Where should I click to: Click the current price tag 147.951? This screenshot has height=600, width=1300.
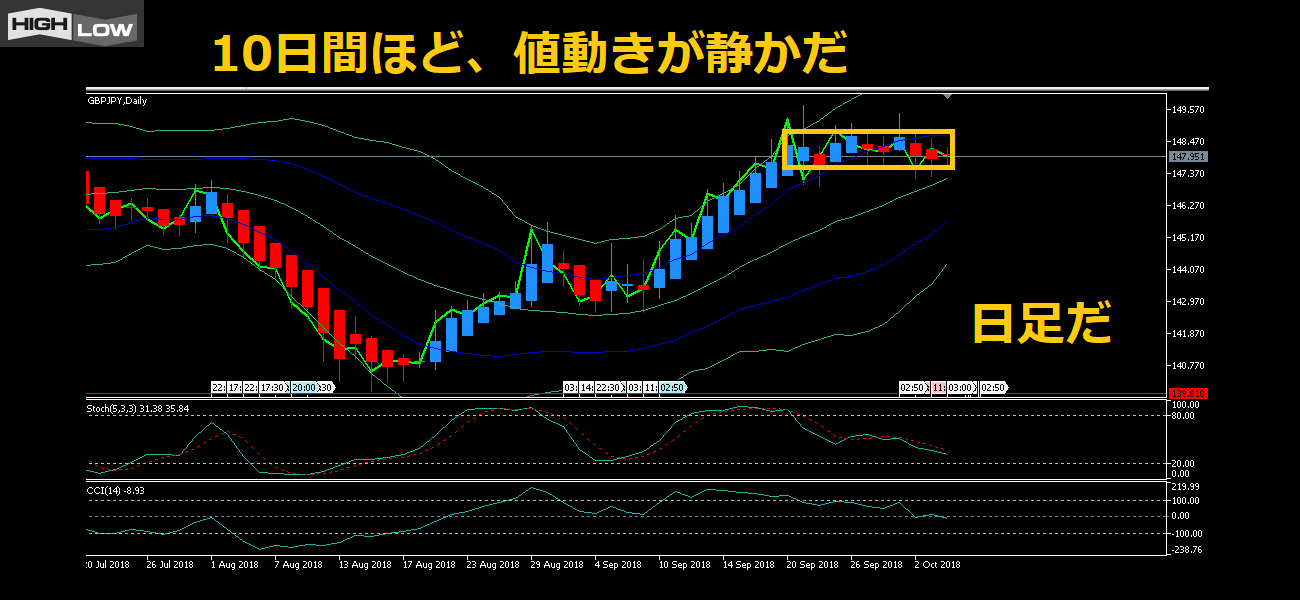point(1187,157)
